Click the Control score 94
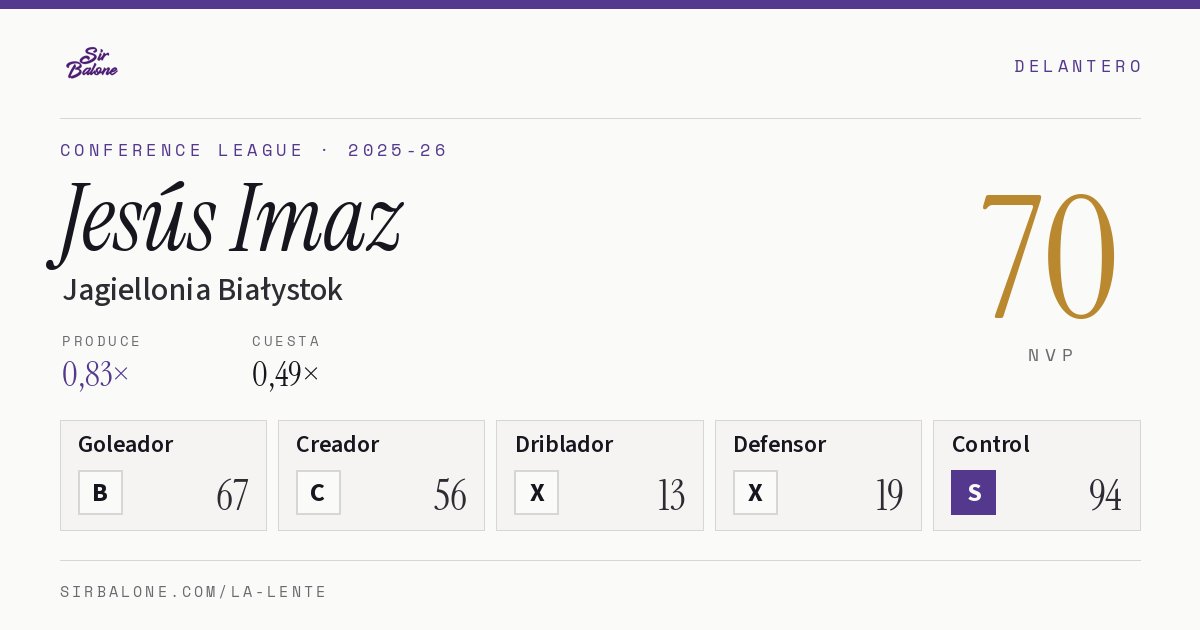Screen dimensions: 1200x630 [1105, 495]
